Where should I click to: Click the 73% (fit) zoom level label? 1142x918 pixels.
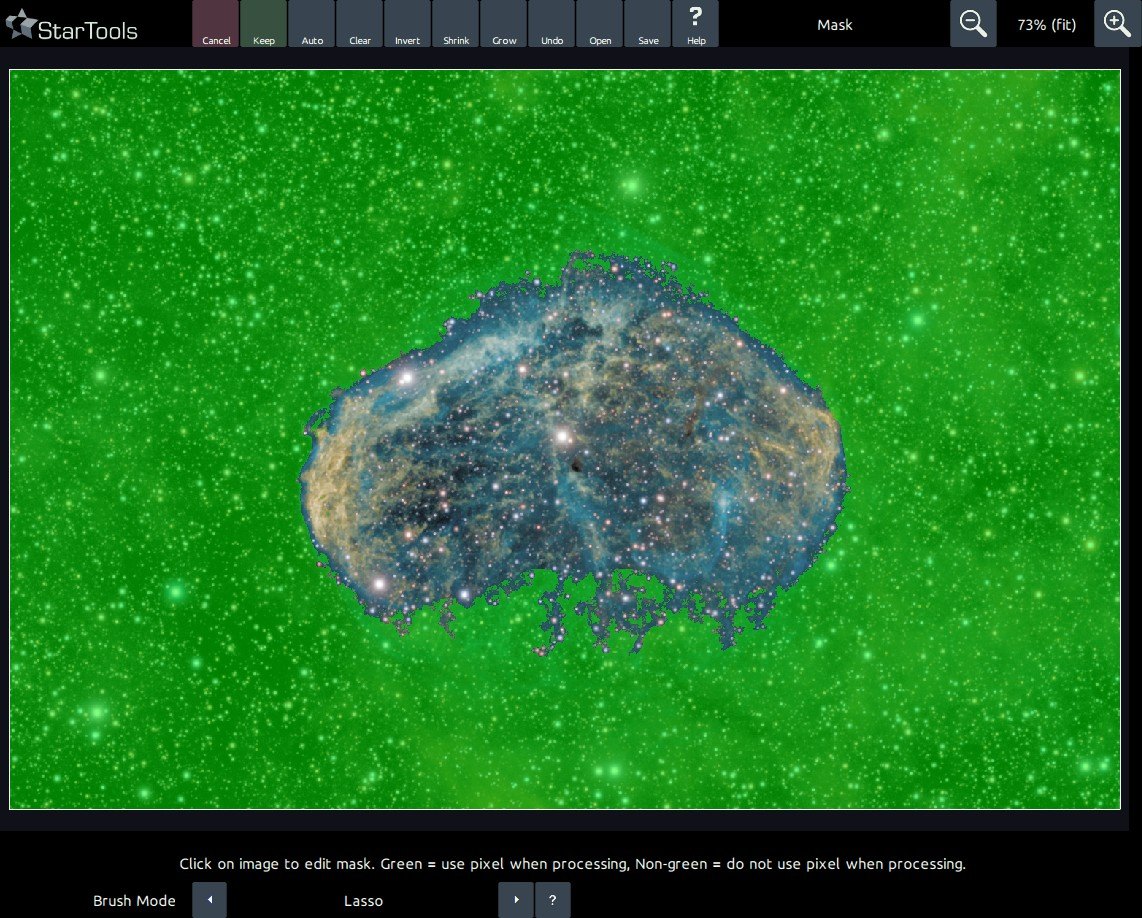tap(1046, 24)
